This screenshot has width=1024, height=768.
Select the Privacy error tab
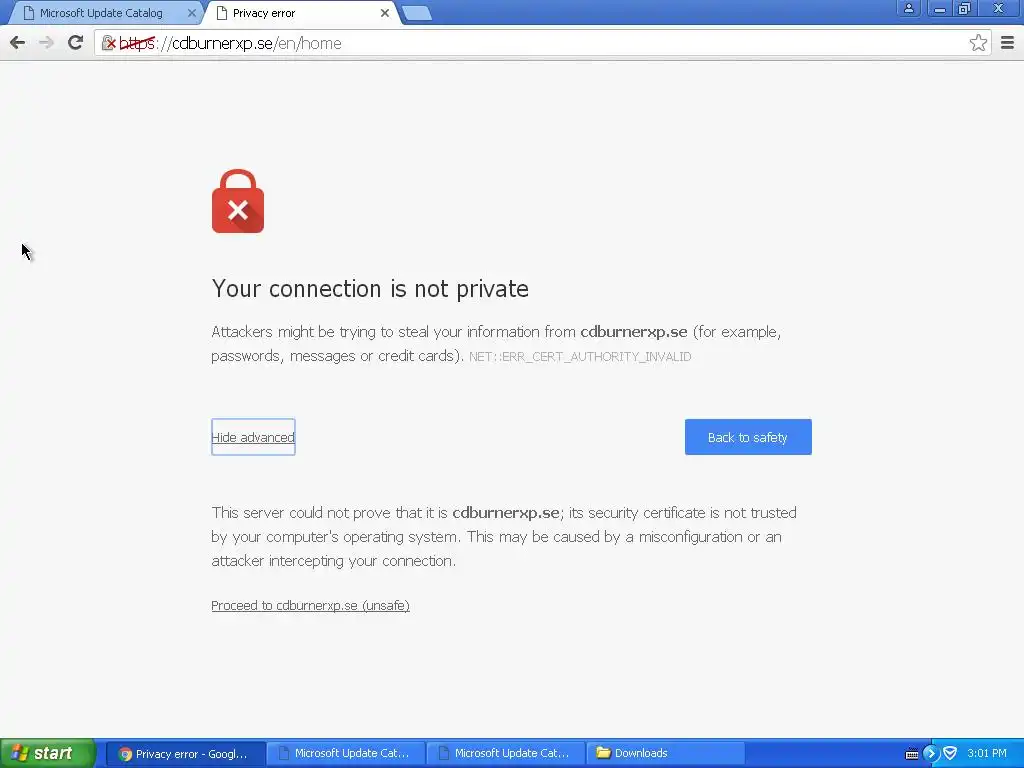point(264,13)
